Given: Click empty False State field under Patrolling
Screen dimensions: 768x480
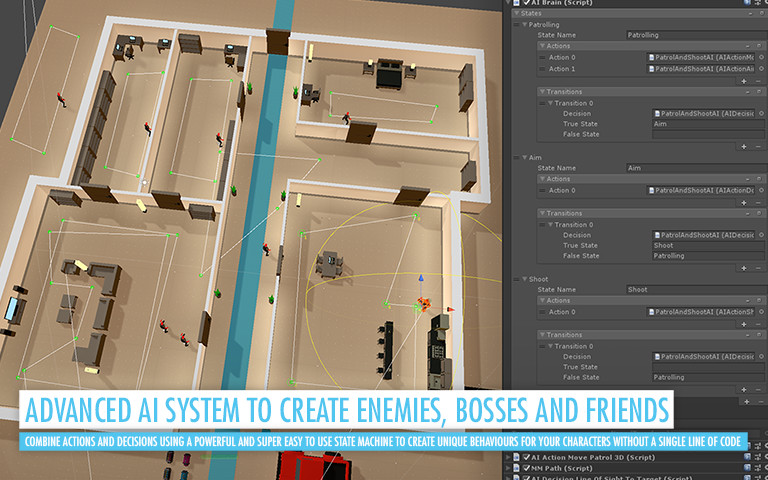Looking at the screenshot, I should coord(709,134).
